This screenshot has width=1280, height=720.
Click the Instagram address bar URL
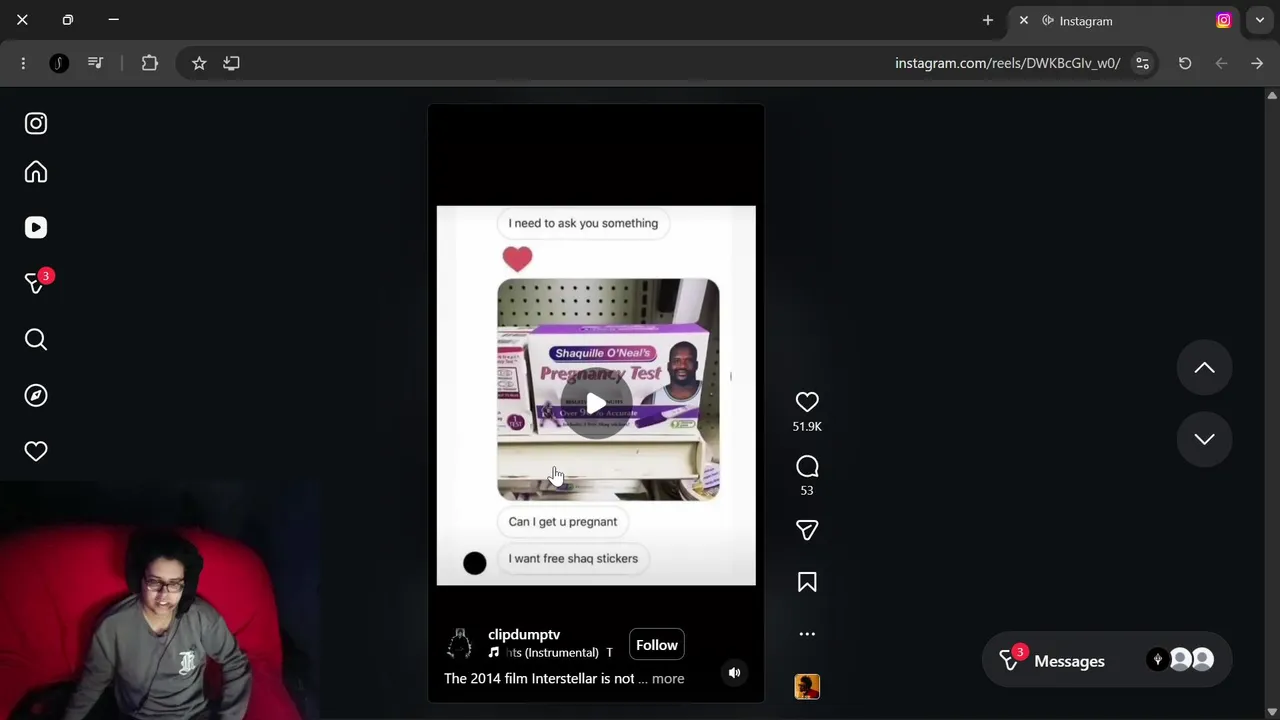tap(1007, 63)
